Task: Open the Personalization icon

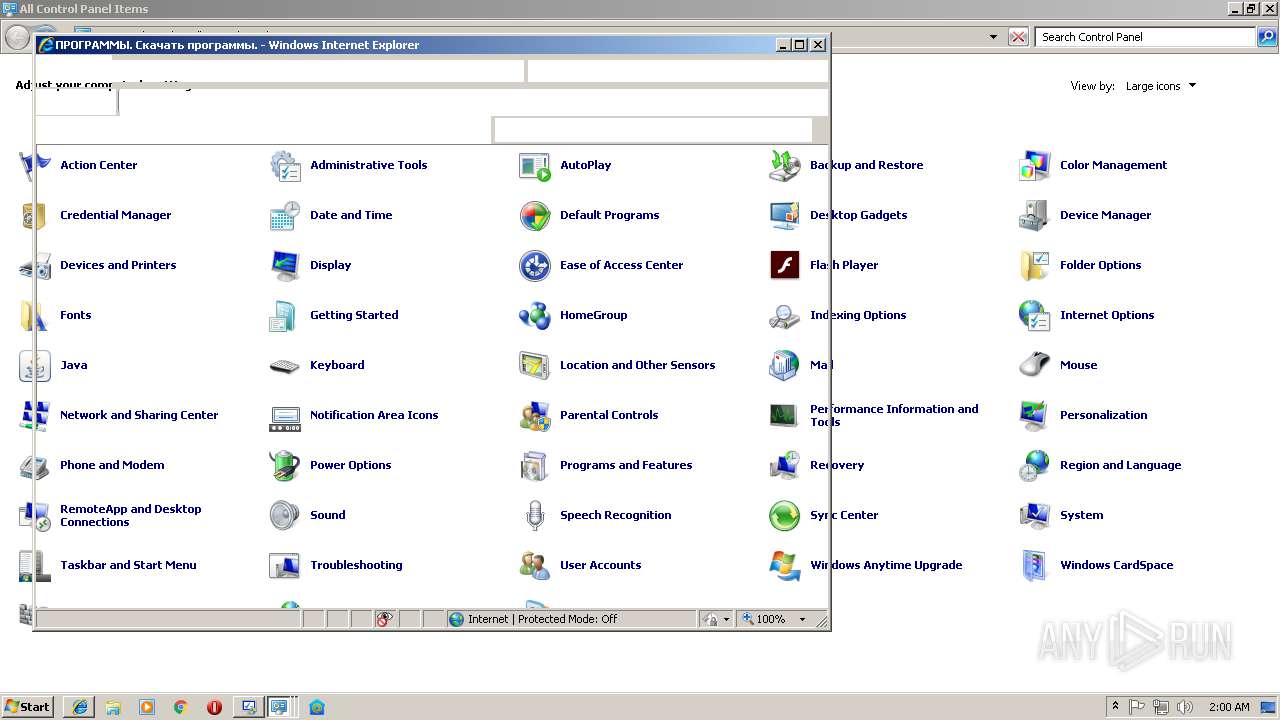Action: click(x=1035, y=415)
